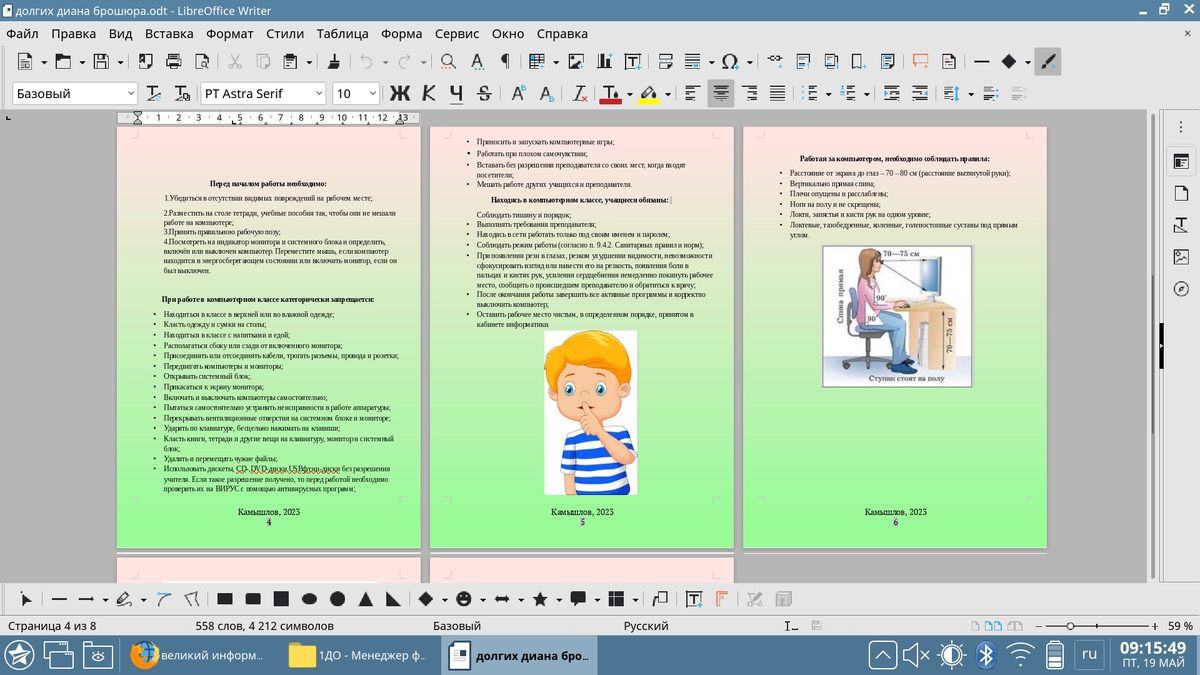Click word count '558 слов, 4 212 символов'

coord(265,626)
